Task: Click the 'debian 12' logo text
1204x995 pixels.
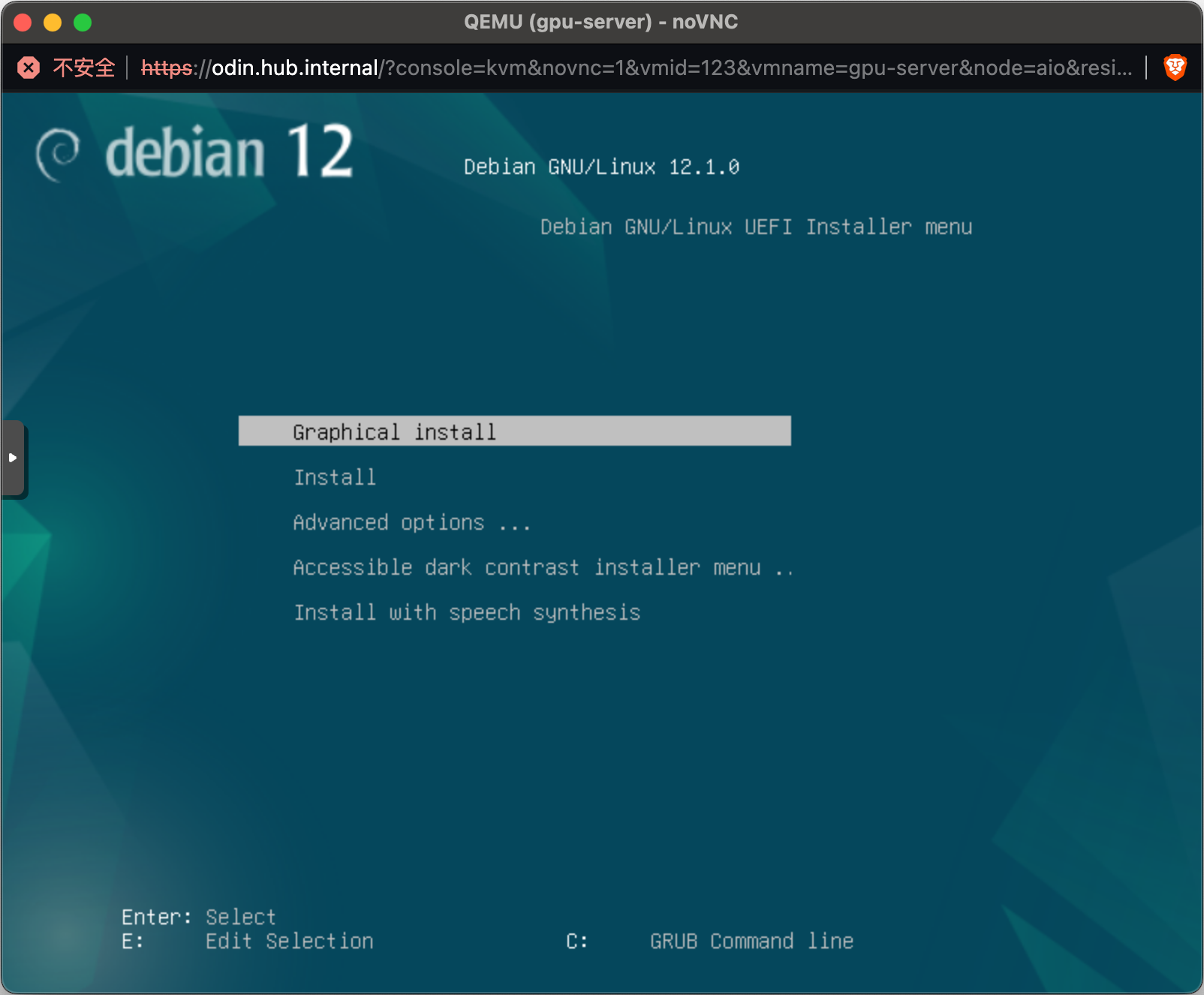Action: [x=229, y=151]
